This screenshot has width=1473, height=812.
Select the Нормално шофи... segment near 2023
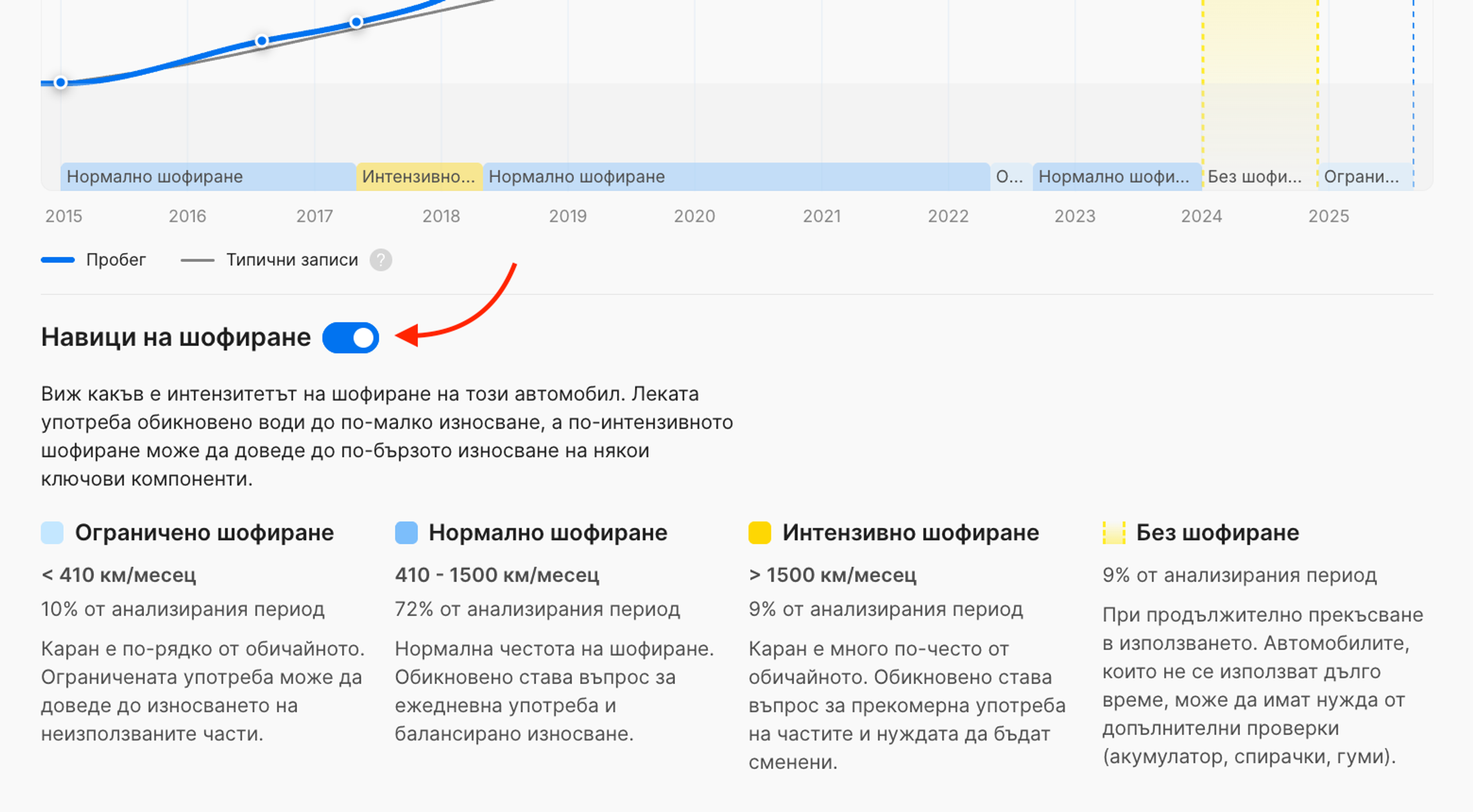pos(1117,177)
